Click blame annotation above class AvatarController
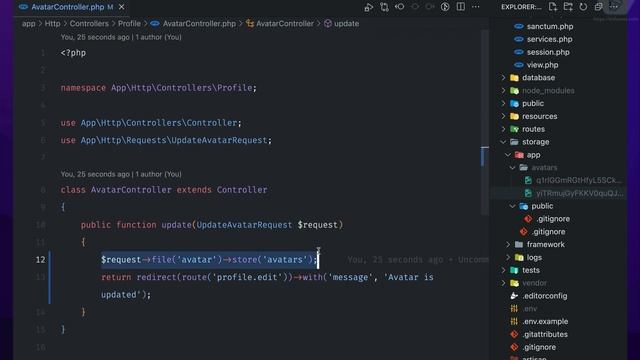This screenshot has height=360, width=640. point(121,174)
